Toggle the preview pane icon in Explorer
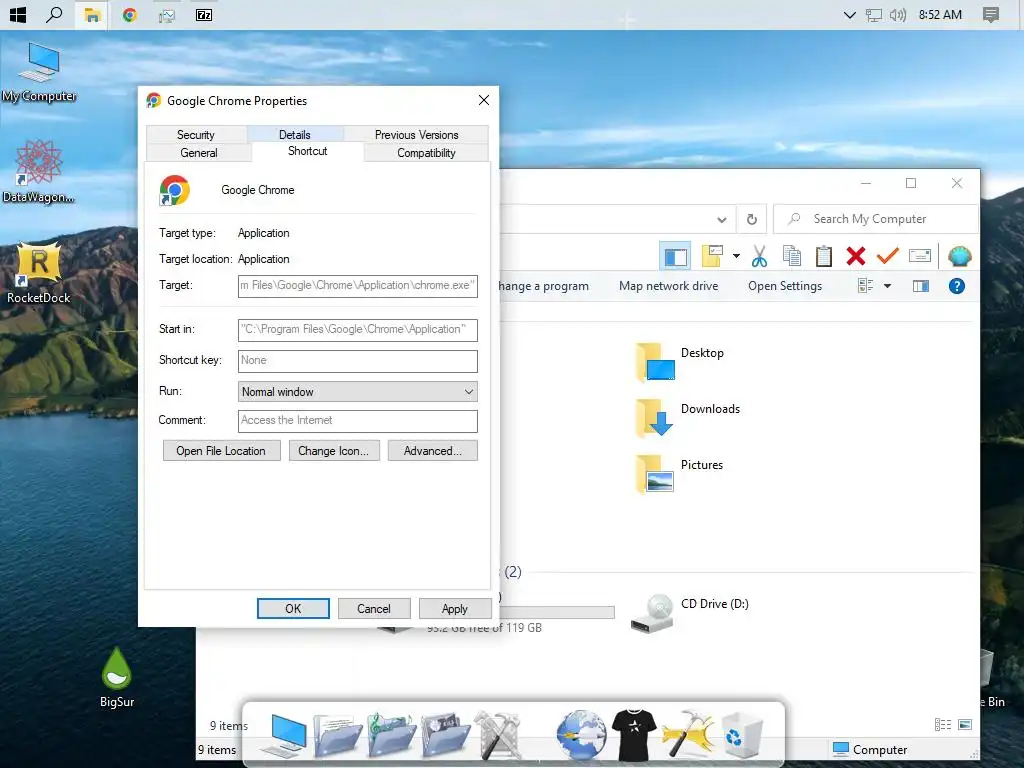This screenshot has width=1024, height=768. tap(921, 286)
